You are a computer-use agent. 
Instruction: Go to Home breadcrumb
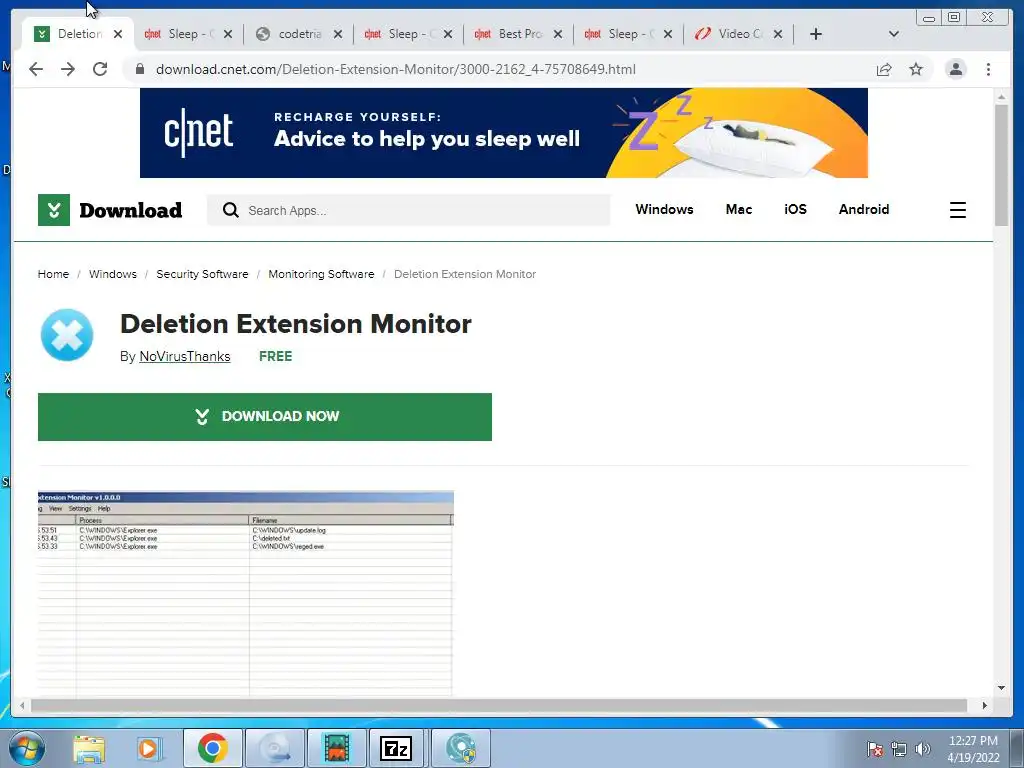click(x=53, y=274)
